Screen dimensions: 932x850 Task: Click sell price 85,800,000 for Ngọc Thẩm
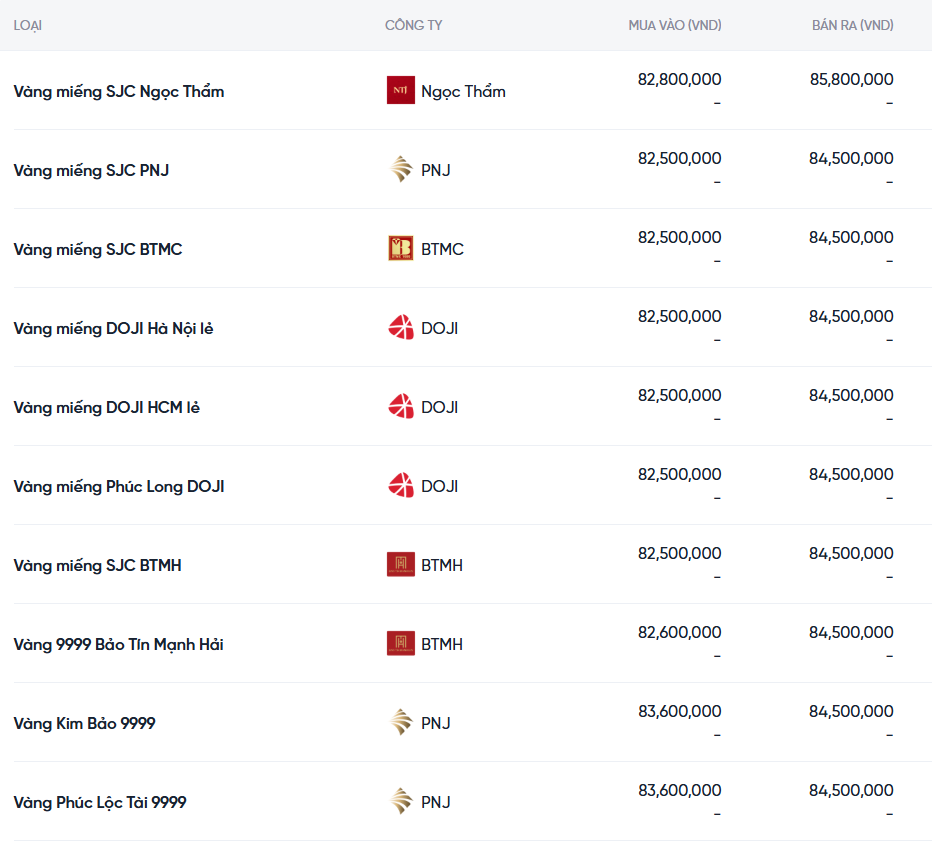(x=851, y=79)
